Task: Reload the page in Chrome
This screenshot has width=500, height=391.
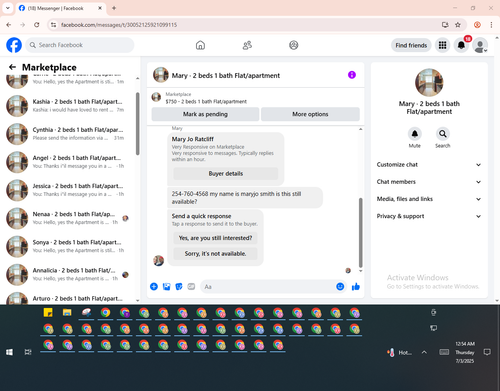Action: [x=37, y=25]
